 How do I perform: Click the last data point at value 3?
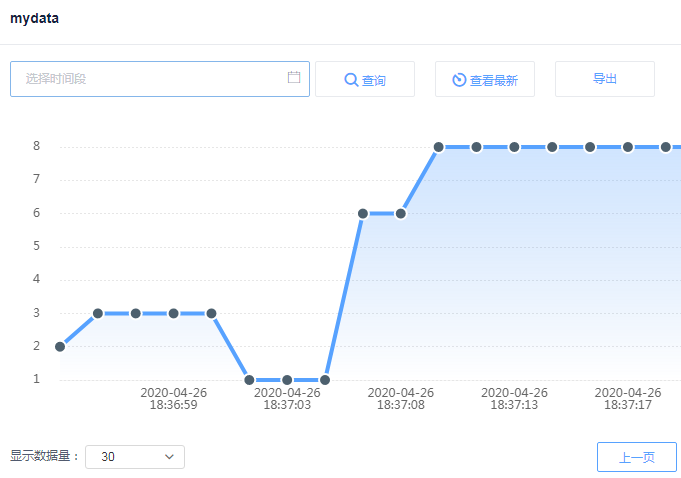click(211, 313)
